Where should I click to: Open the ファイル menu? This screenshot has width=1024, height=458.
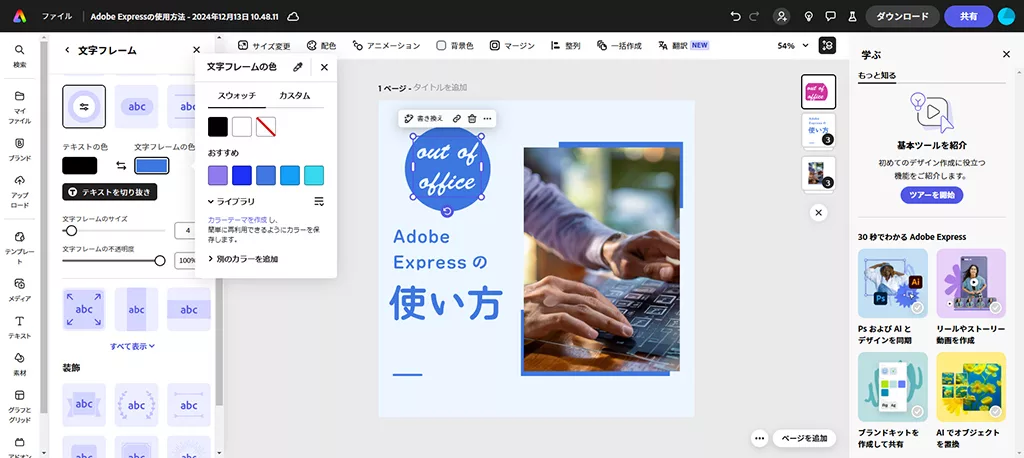(57, 16)
